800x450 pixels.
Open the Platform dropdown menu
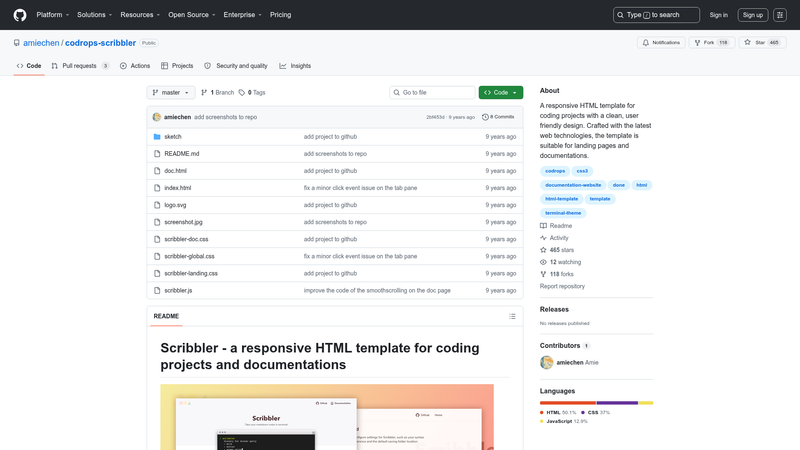tap(53, 15)
